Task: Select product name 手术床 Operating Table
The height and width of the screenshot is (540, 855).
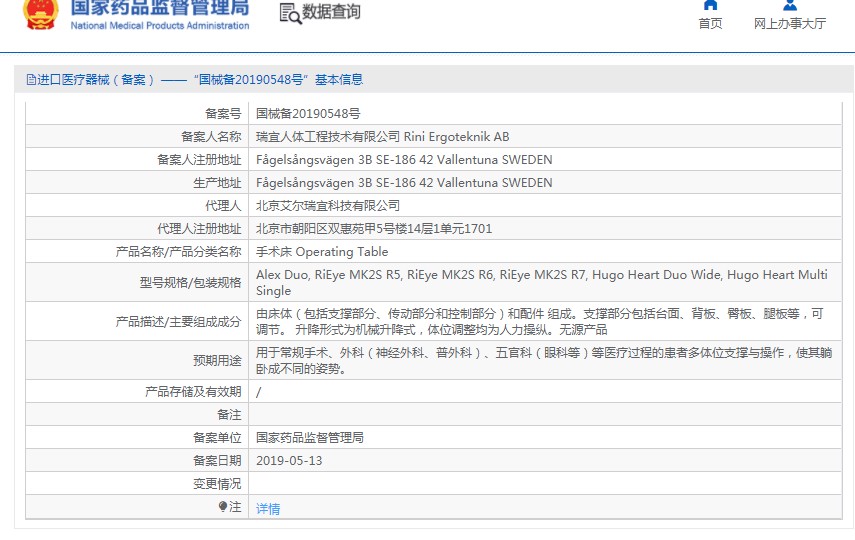Action: click(x=322, y=251)
